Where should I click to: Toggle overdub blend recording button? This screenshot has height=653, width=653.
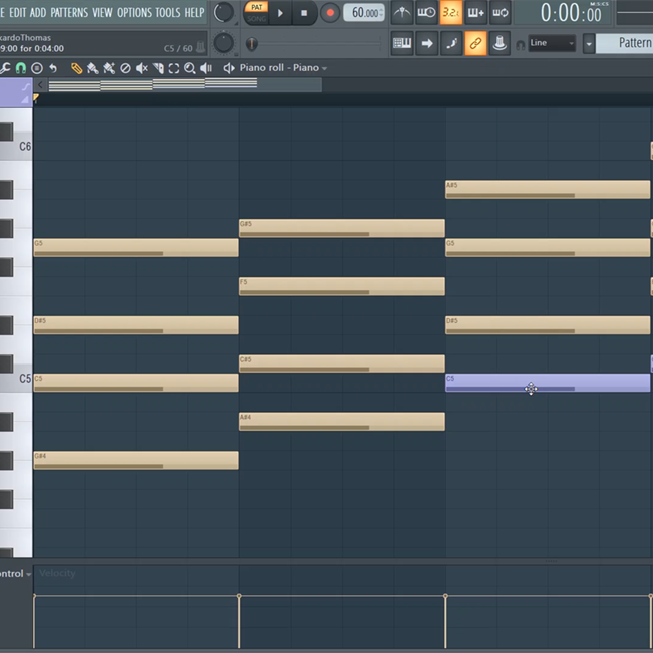click(x=475, y=12)
